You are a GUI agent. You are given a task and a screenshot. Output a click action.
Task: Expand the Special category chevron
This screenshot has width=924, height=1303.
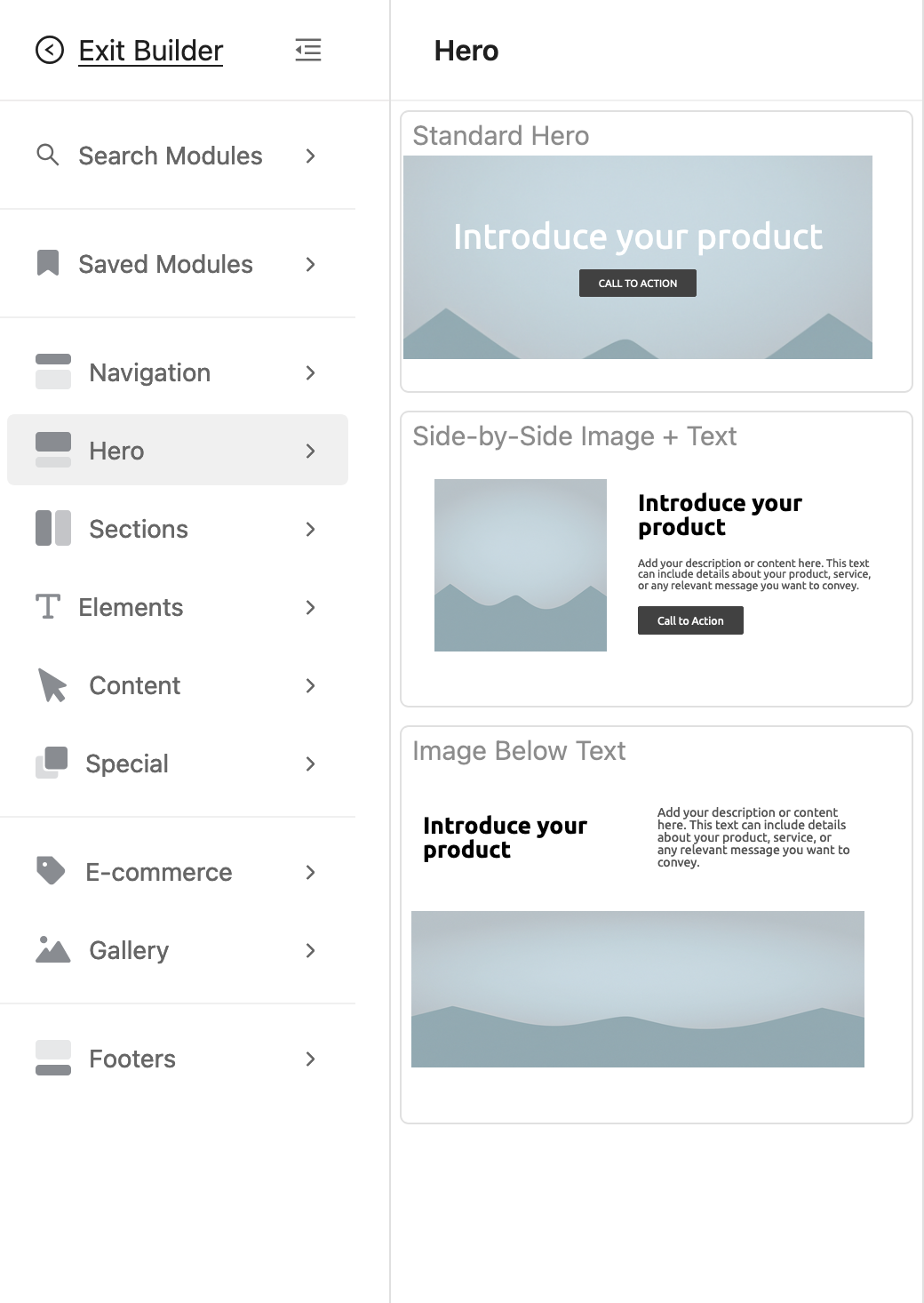tap(310, 763)
